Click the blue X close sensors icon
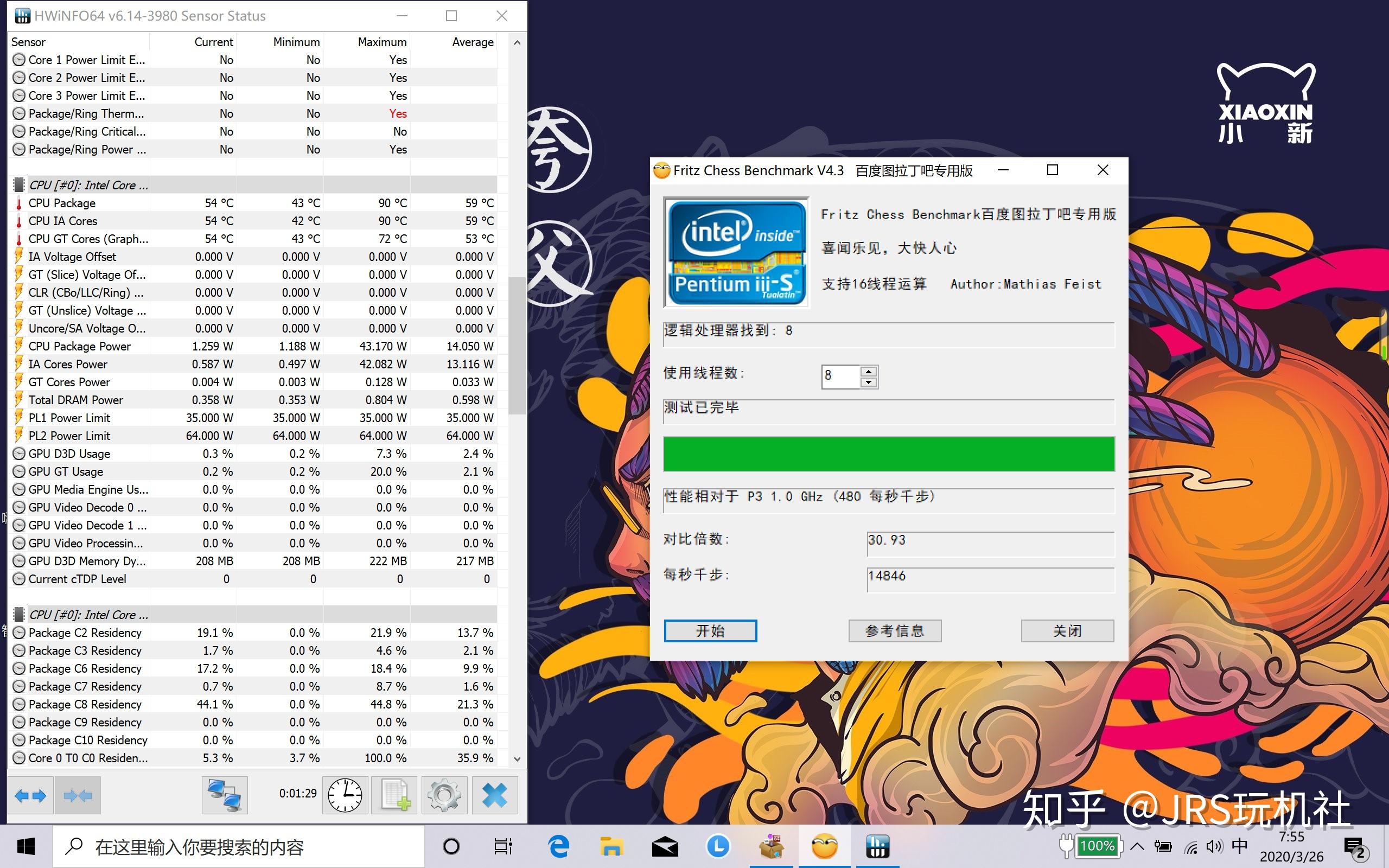The width and height of the screenshot is (1389, 868). [494, 796]
